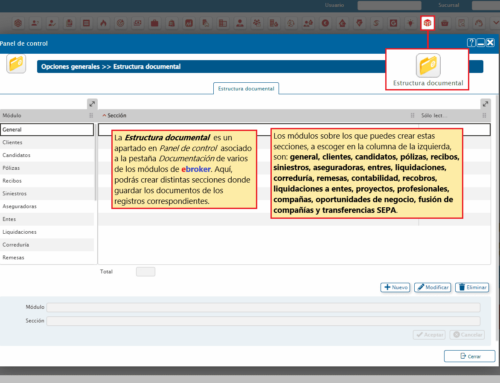Click the person with checkmark icon

(x=52, y=23)
